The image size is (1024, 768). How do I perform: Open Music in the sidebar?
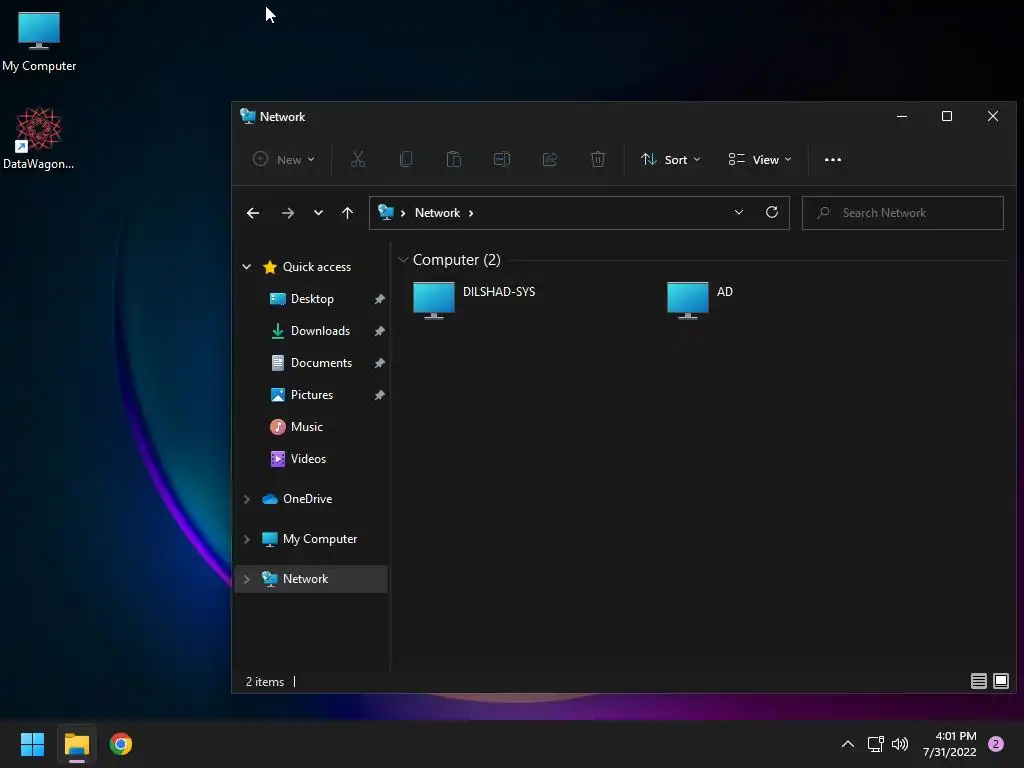(x=306, y=427)
